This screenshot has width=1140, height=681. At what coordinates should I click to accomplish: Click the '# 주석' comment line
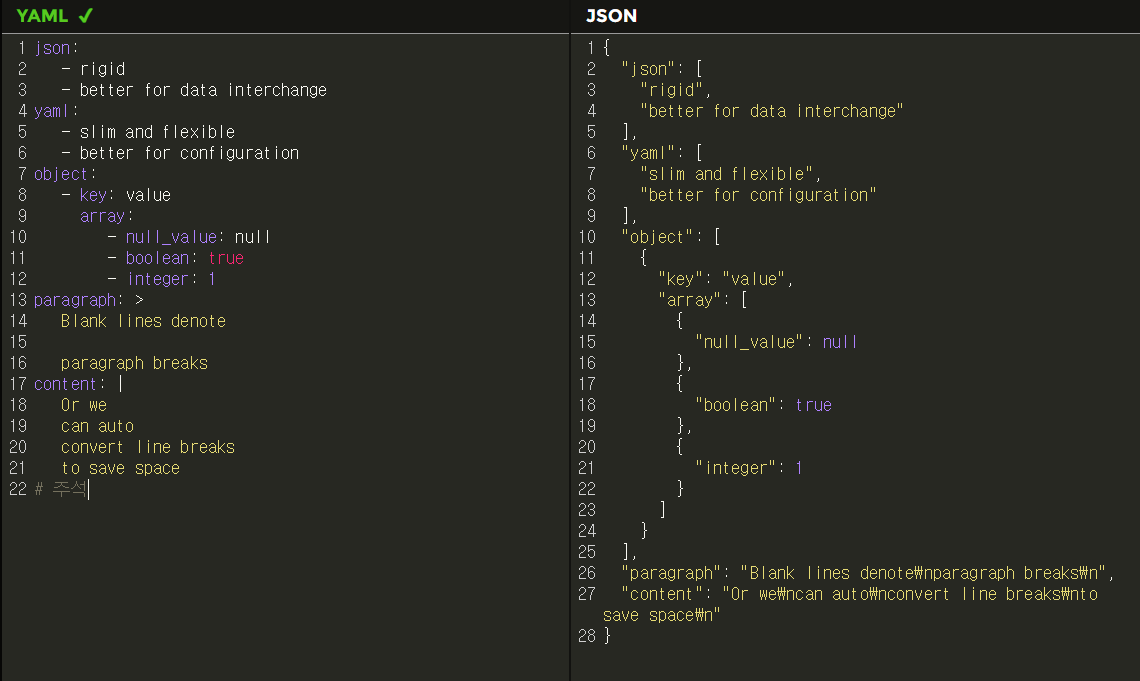tap(60, 491)
